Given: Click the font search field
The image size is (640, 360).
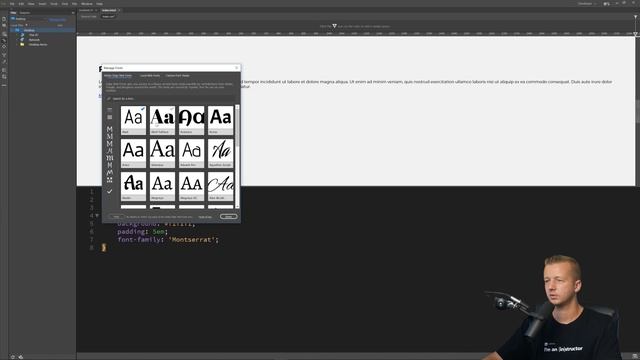Looking at the screenshot, I should (171, 99).
